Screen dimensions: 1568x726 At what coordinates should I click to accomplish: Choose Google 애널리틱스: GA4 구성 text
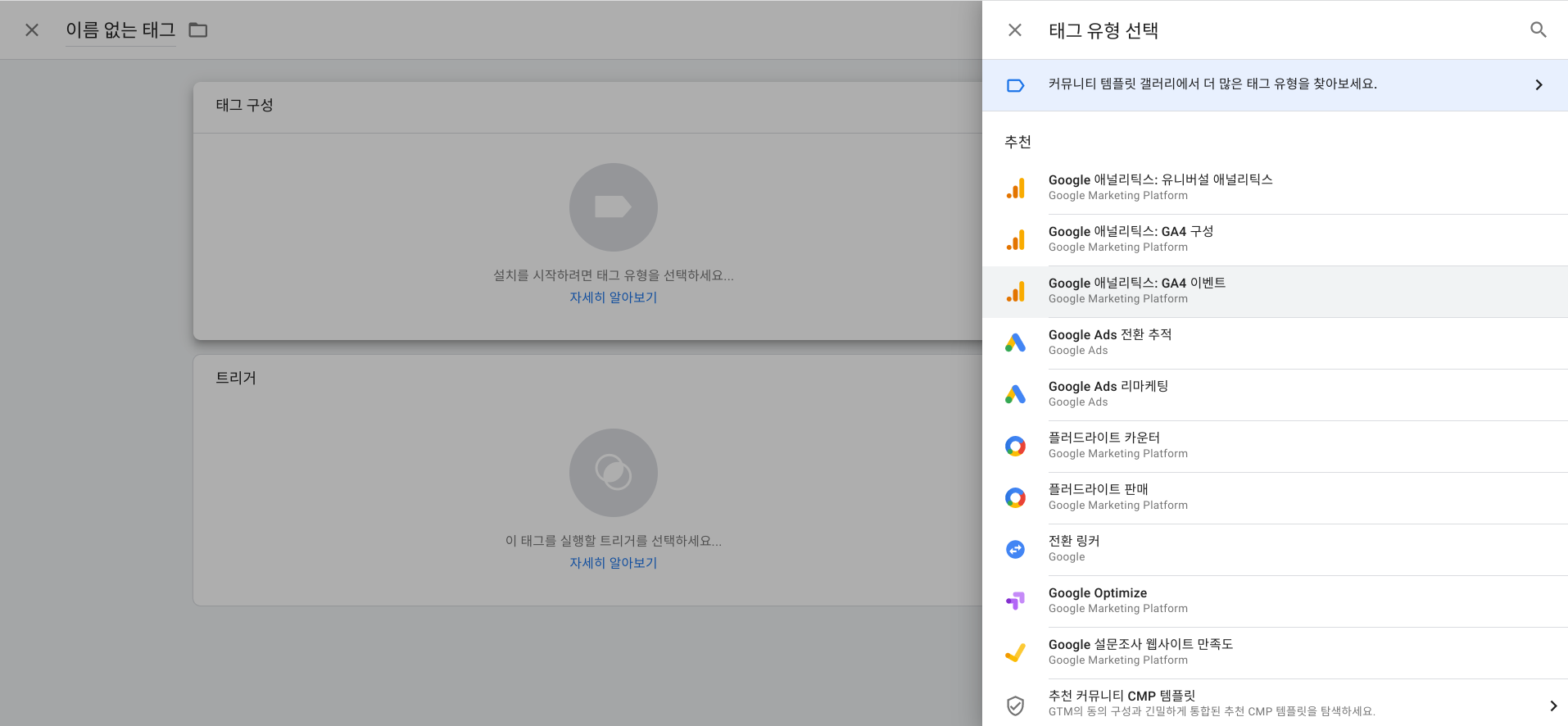[1131, 231]
